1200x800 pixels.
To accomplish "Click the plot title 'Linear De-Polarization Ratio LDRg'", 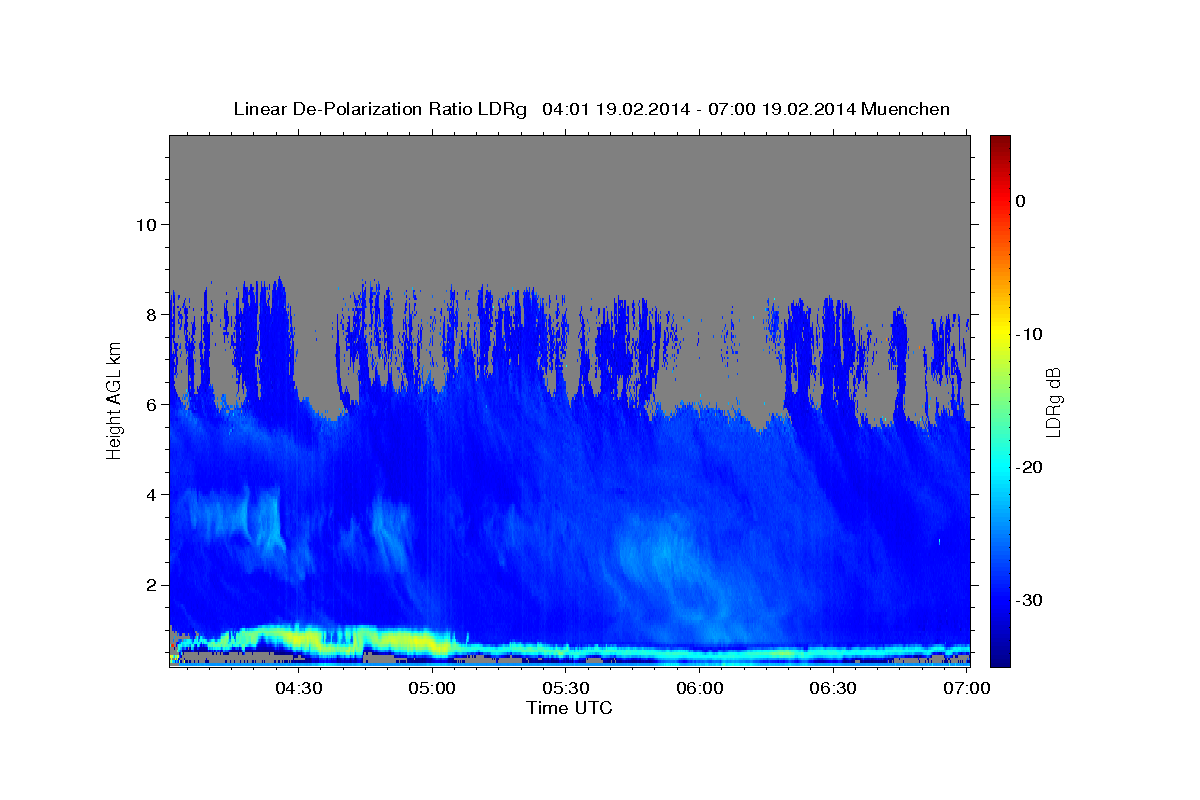I will pos(380,109).
